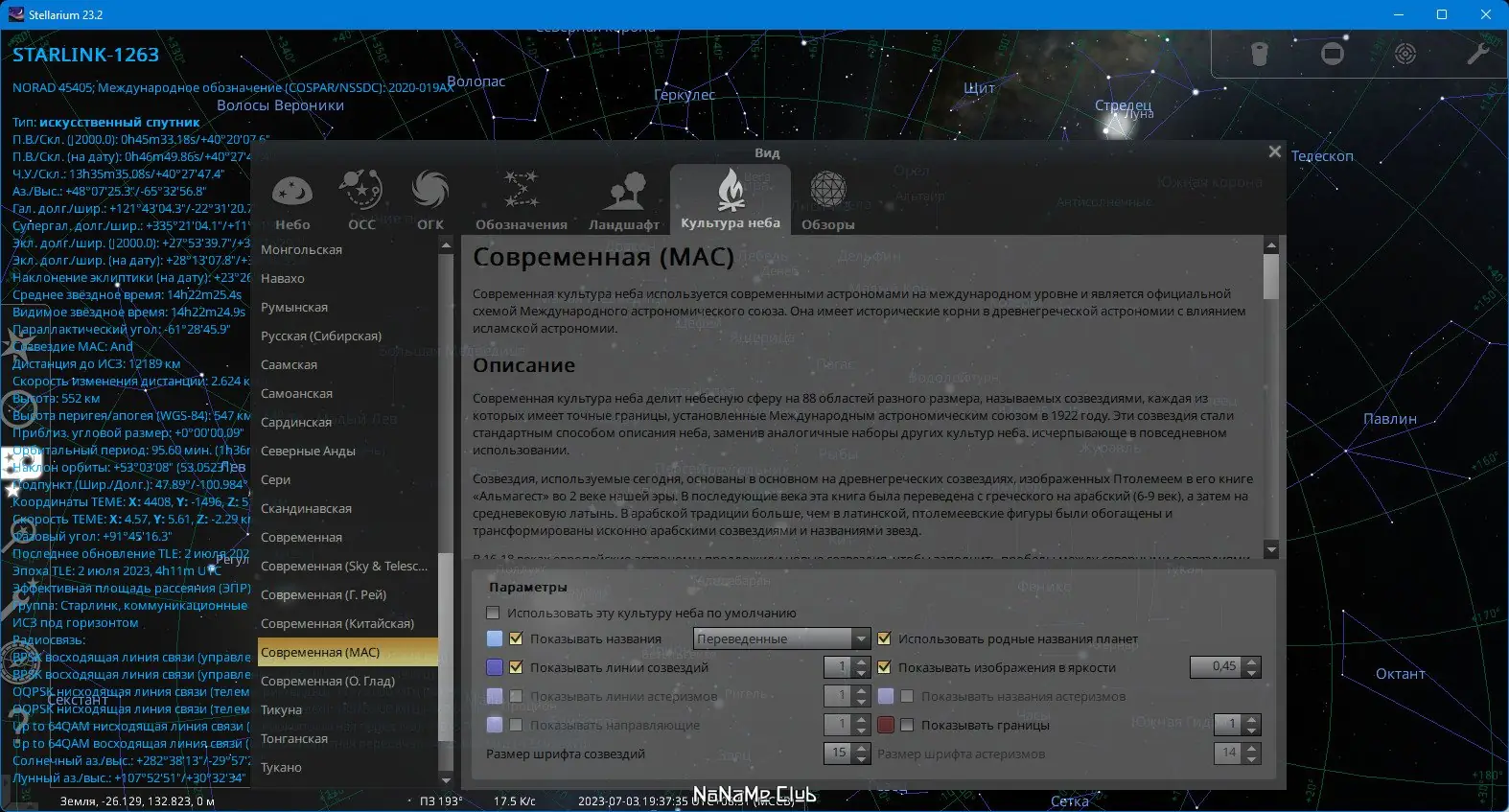This screenshot has height=812, width=1509.
Task: Click sky culture list scrollbar up arrow
Action: (445, 244)
